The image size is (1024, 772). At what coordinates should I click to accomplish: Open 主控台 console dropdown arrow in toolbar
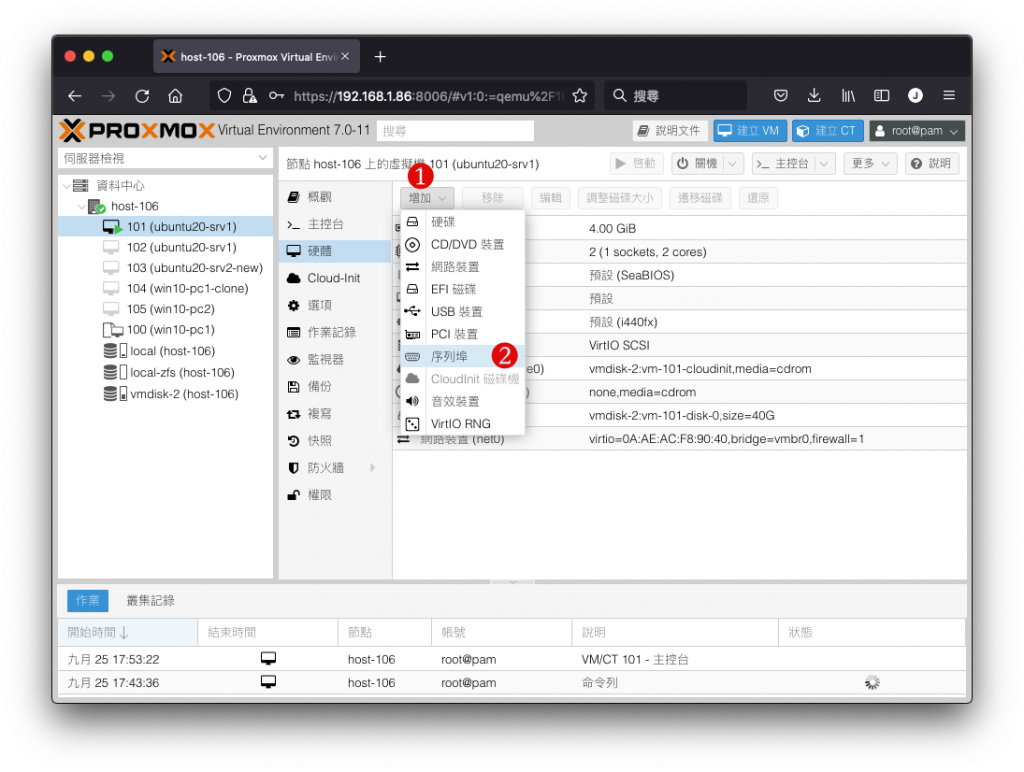(x=824, y=163)
